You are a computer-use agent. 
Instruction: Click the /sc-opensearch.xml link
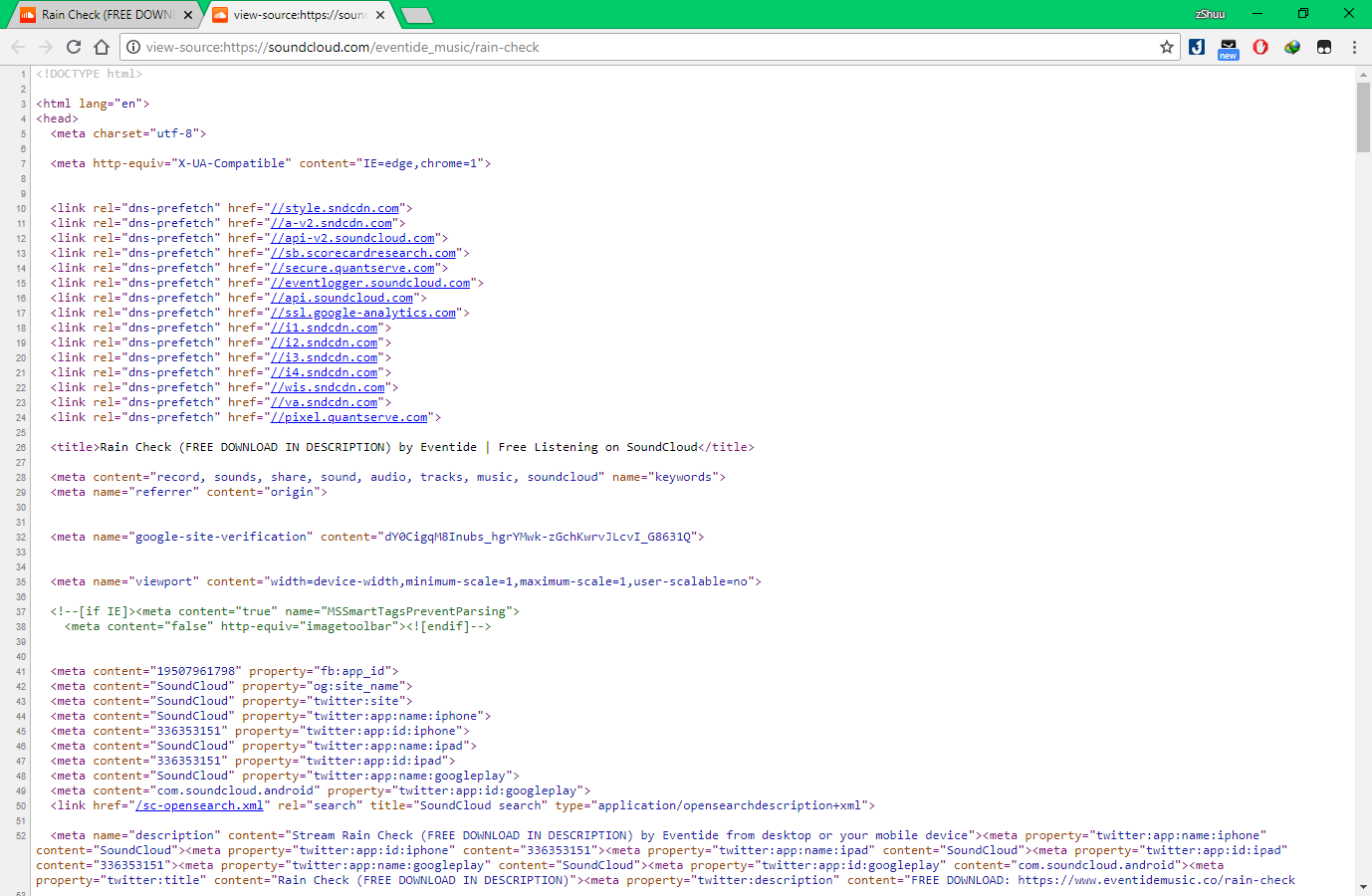pyautogui.click(x=199, y=805)
